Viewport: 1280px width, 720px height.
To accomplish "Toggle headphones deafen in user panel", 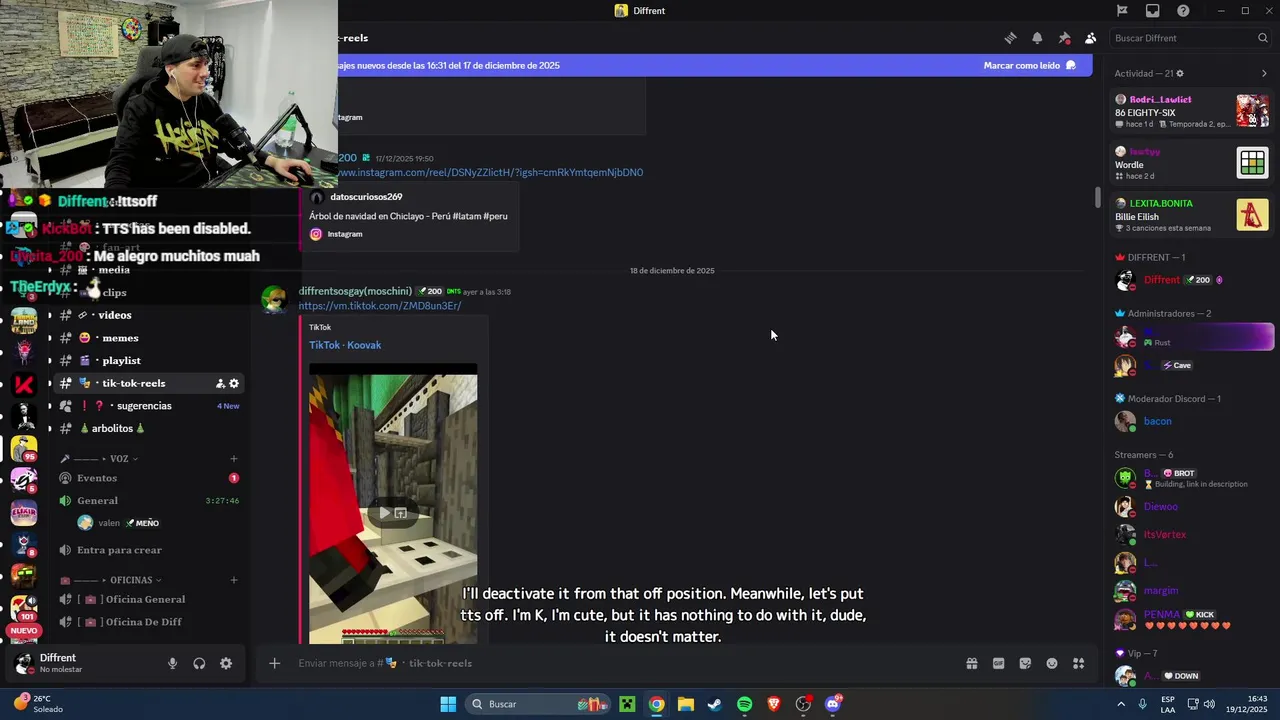I will click(x=199, y=663).
